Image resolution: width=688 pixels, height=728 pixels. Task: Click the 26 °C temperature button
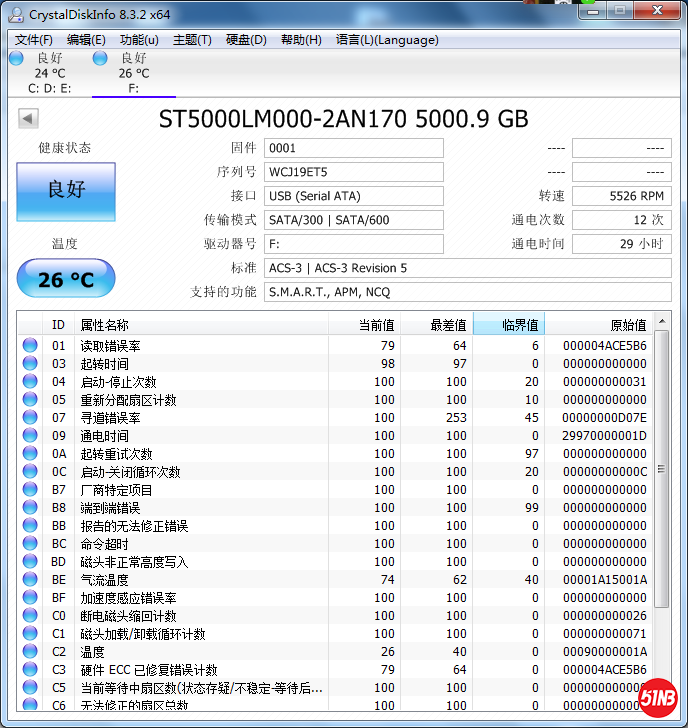(66, 279)
